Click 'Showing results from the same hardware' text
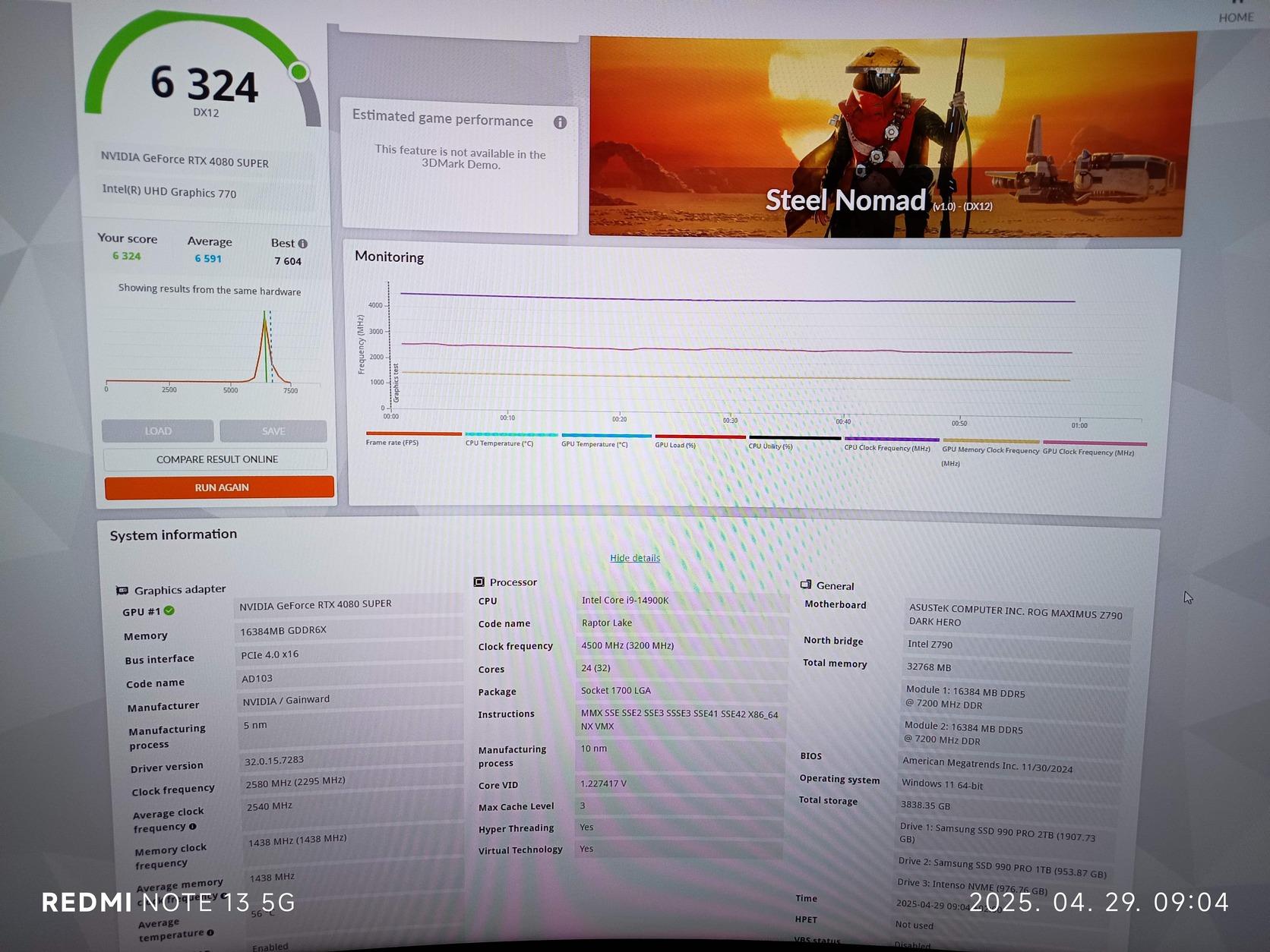The width and height of the screenshot is (1270, 952). click(210, 290)
